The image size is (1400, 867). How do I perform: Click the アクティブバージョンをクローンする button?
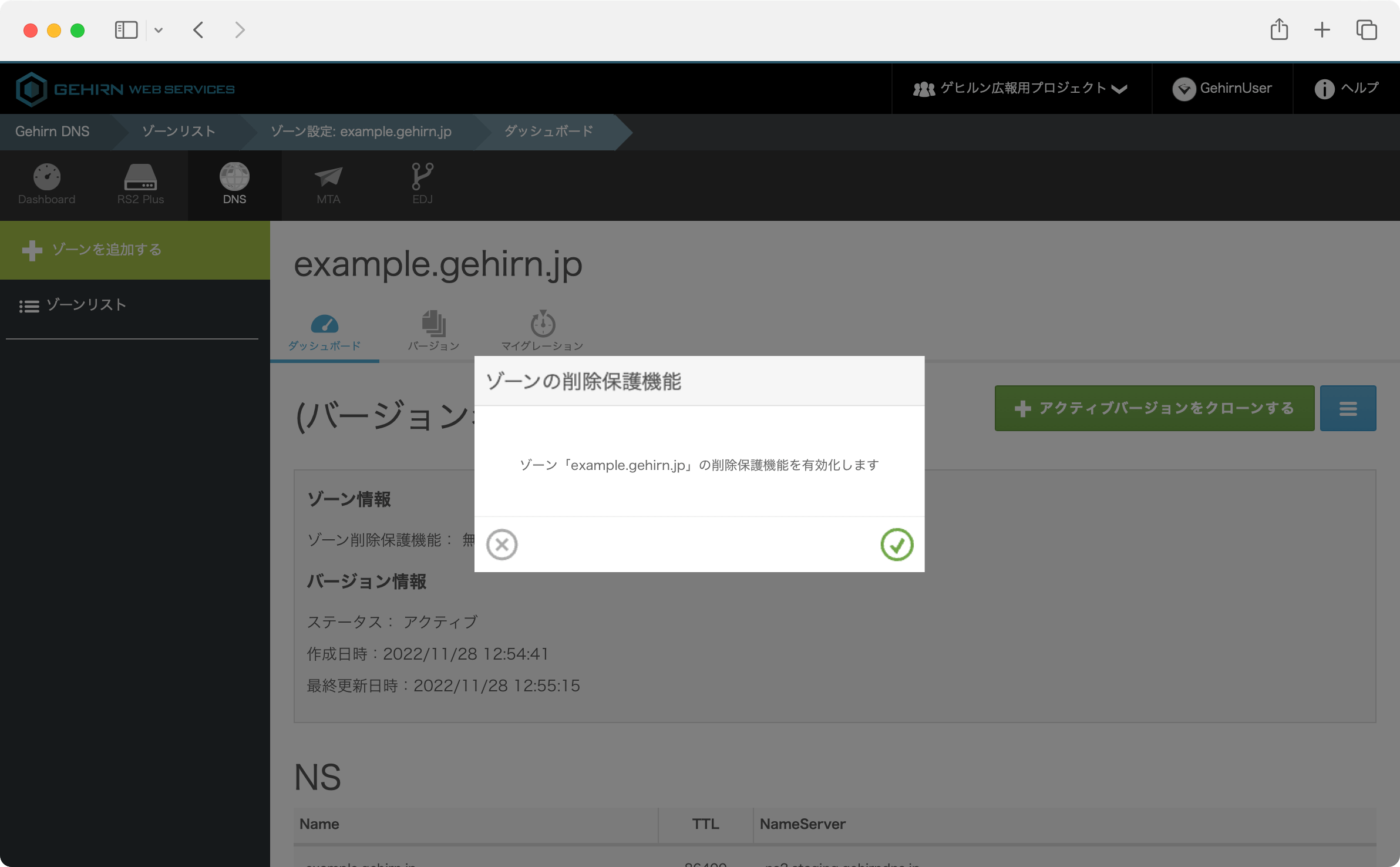1154,408
